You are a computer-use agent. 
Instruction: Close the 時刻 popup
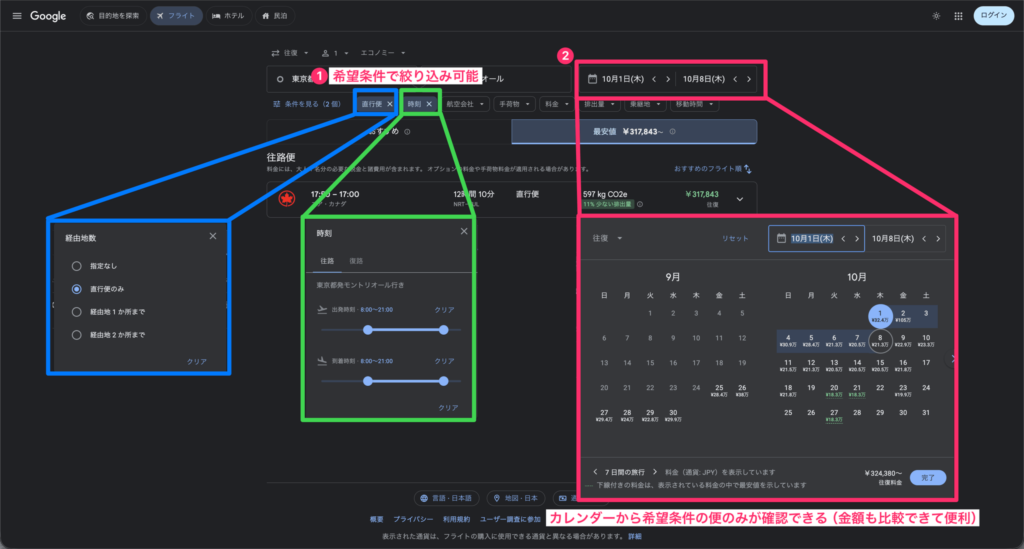click(464, 231)
